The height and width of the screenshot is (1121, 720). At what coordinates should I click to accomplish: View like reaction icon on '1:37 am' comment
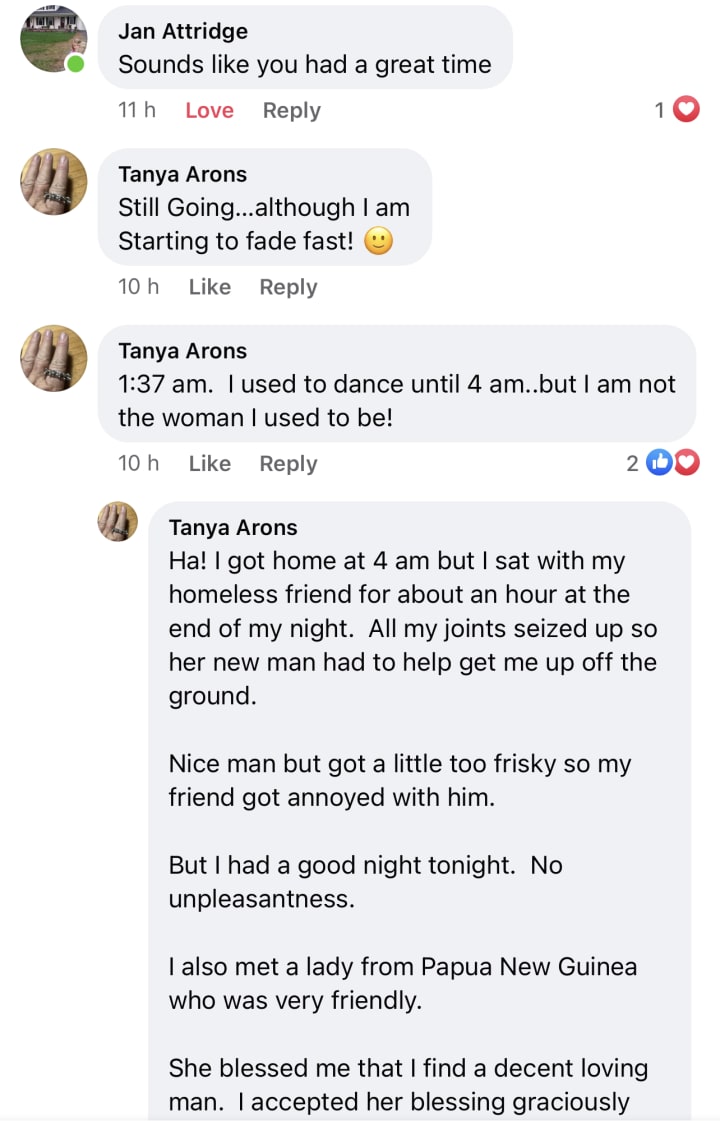point(660,463)
